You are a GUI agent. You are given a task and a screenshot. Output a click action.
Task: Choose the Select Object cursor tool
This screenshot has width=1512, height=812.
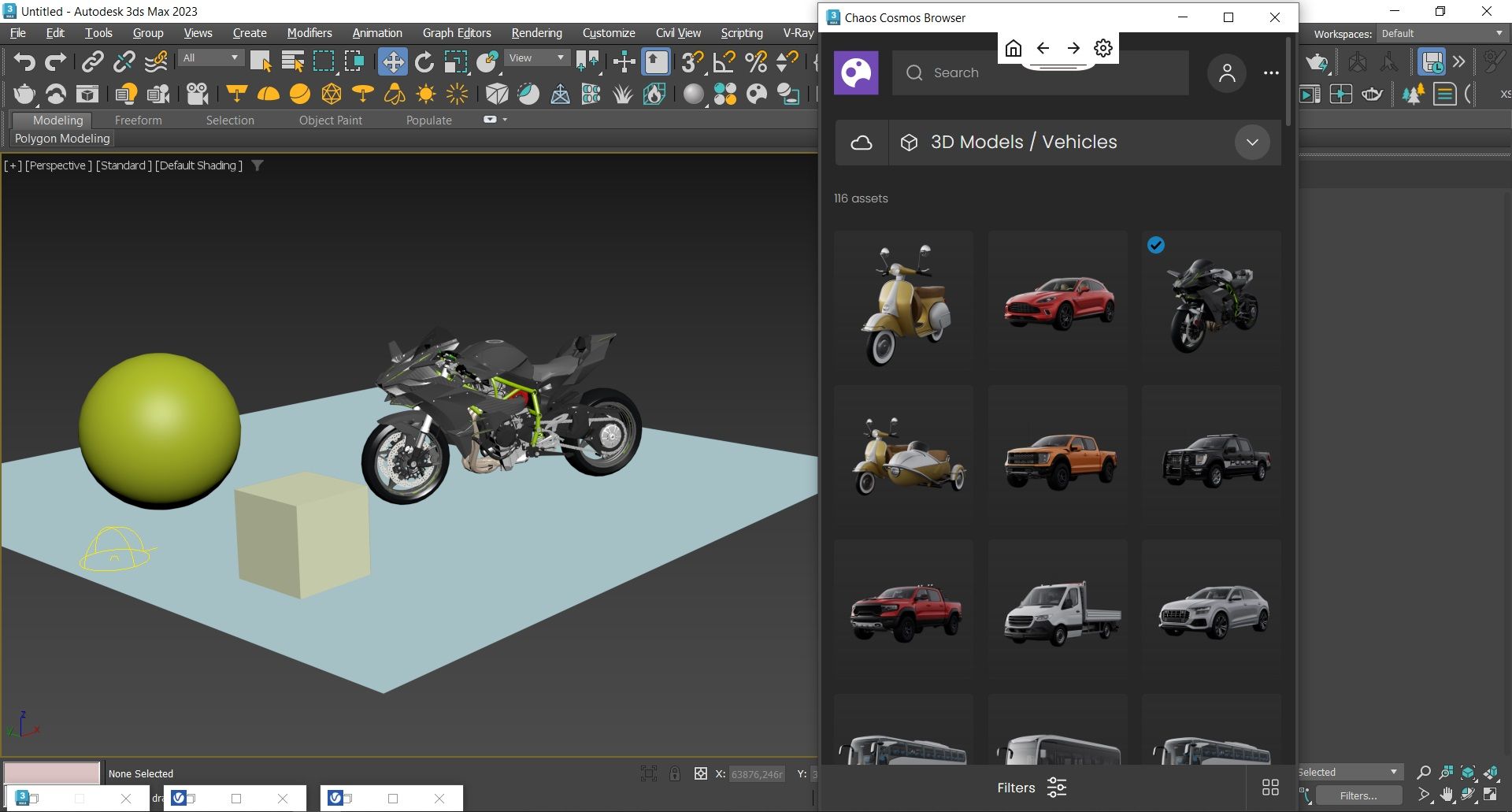click(261, 61)
